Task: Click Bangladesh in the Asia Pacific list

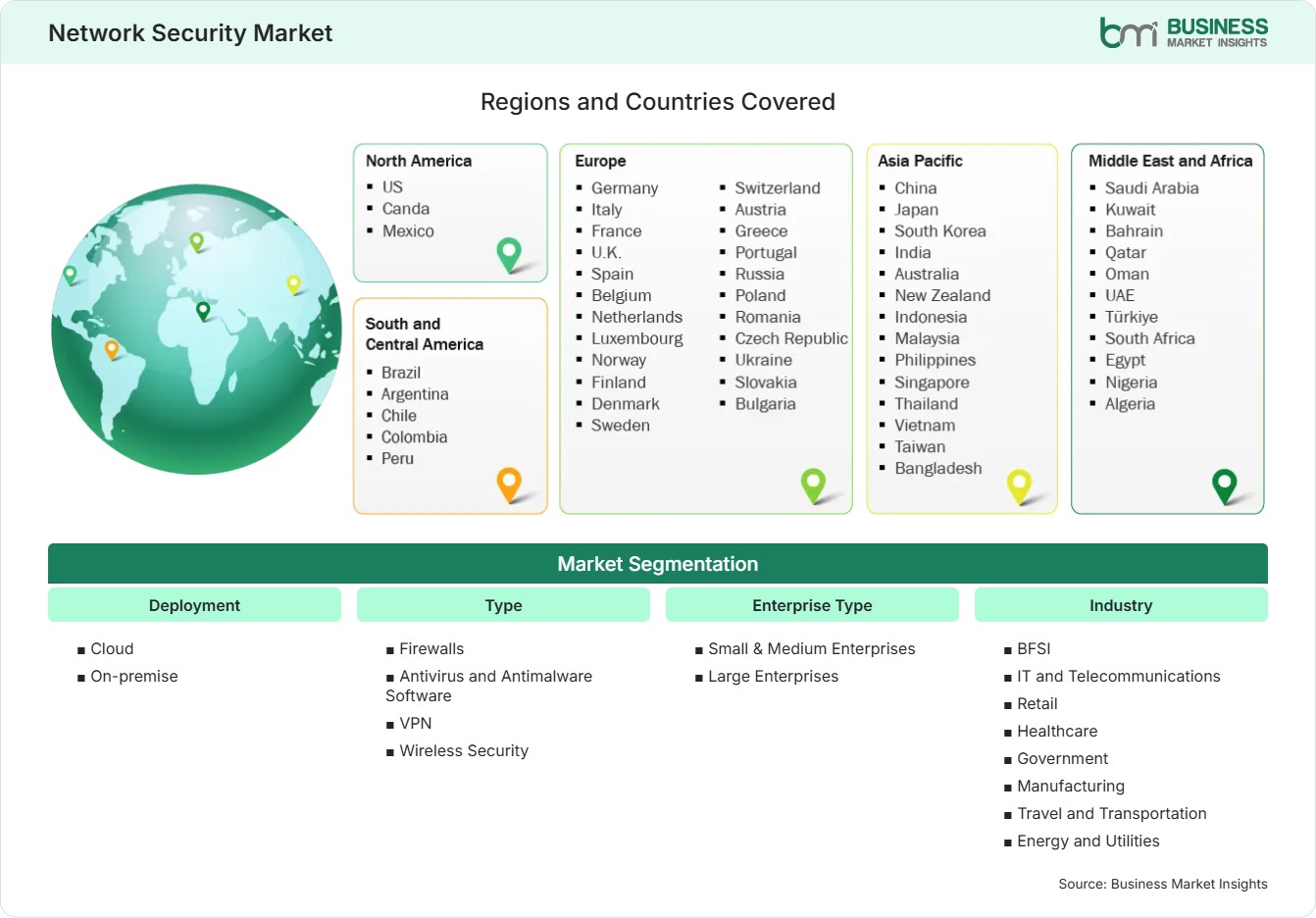Action: [938, 469]
